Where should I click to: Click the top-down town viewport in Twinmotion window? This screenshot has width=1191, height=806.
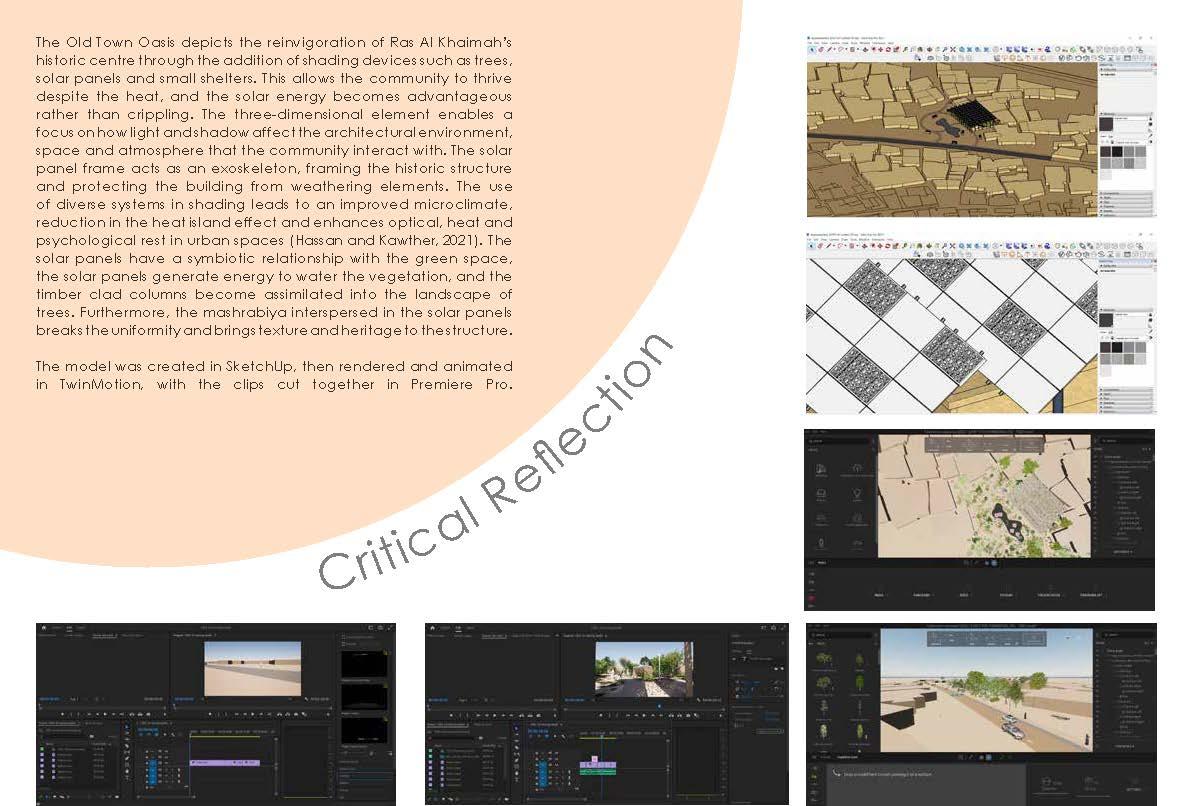(984, 496)
